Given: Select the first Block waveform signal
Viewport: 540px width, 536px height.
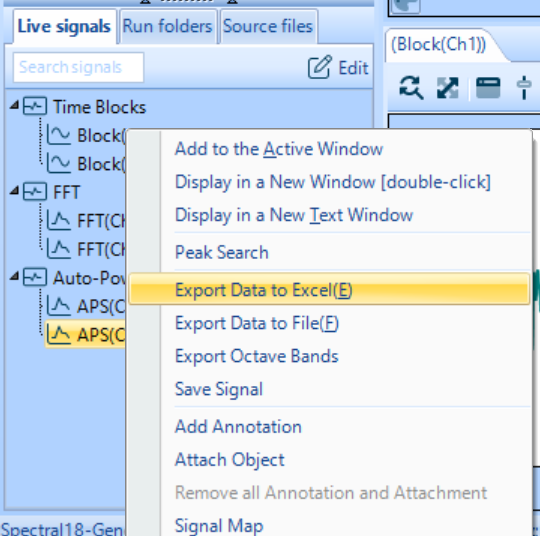Looking at the screenshot, I should [86, 135].
